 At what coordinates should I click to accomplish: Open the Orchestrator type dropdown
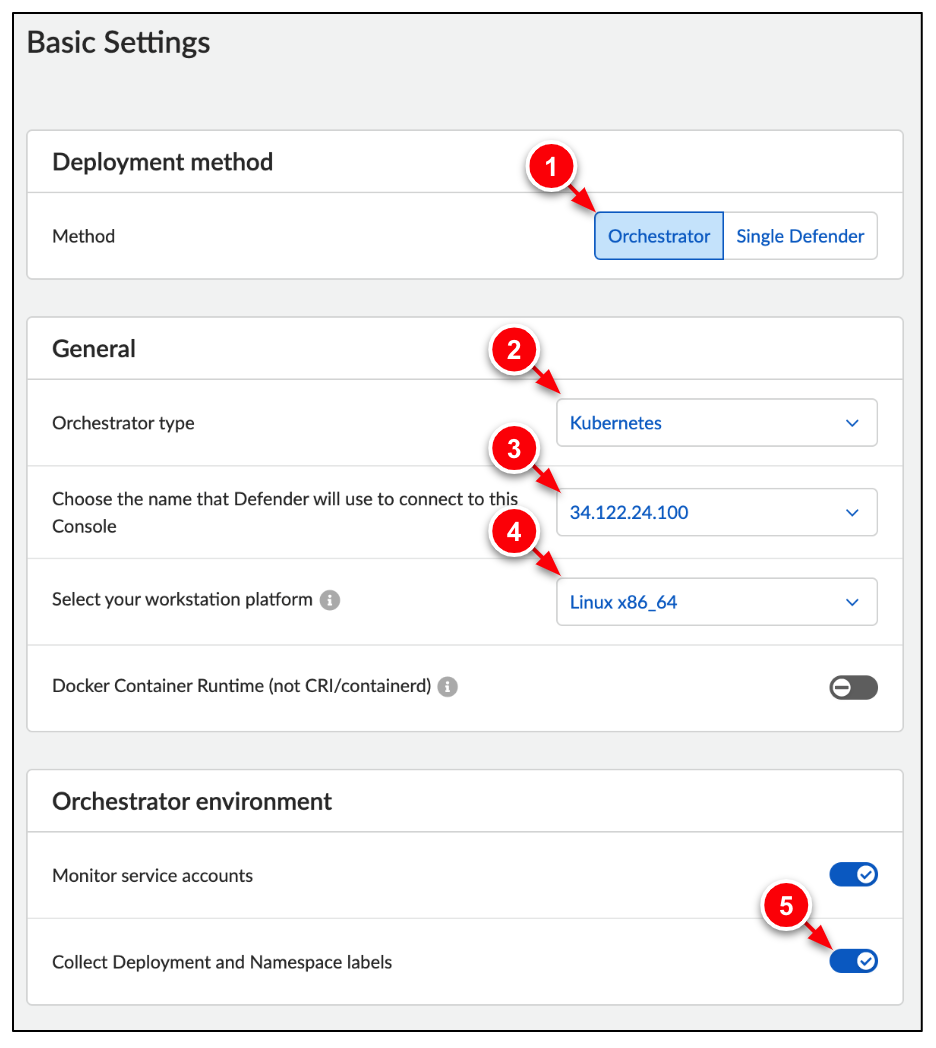[716, 422]
